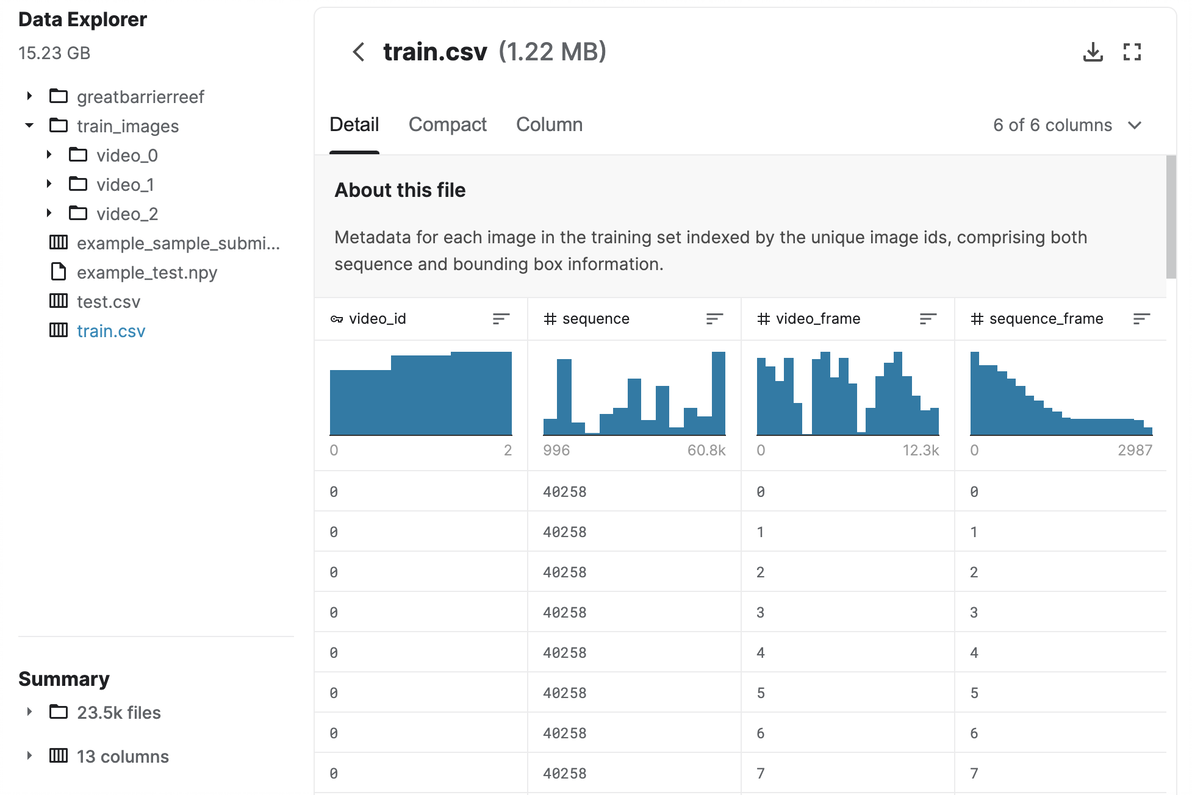Viewport: 1192px width, 795px height.
Task: Go back using the left chevron
Action: pyautogui.click(x=358, y=52)
